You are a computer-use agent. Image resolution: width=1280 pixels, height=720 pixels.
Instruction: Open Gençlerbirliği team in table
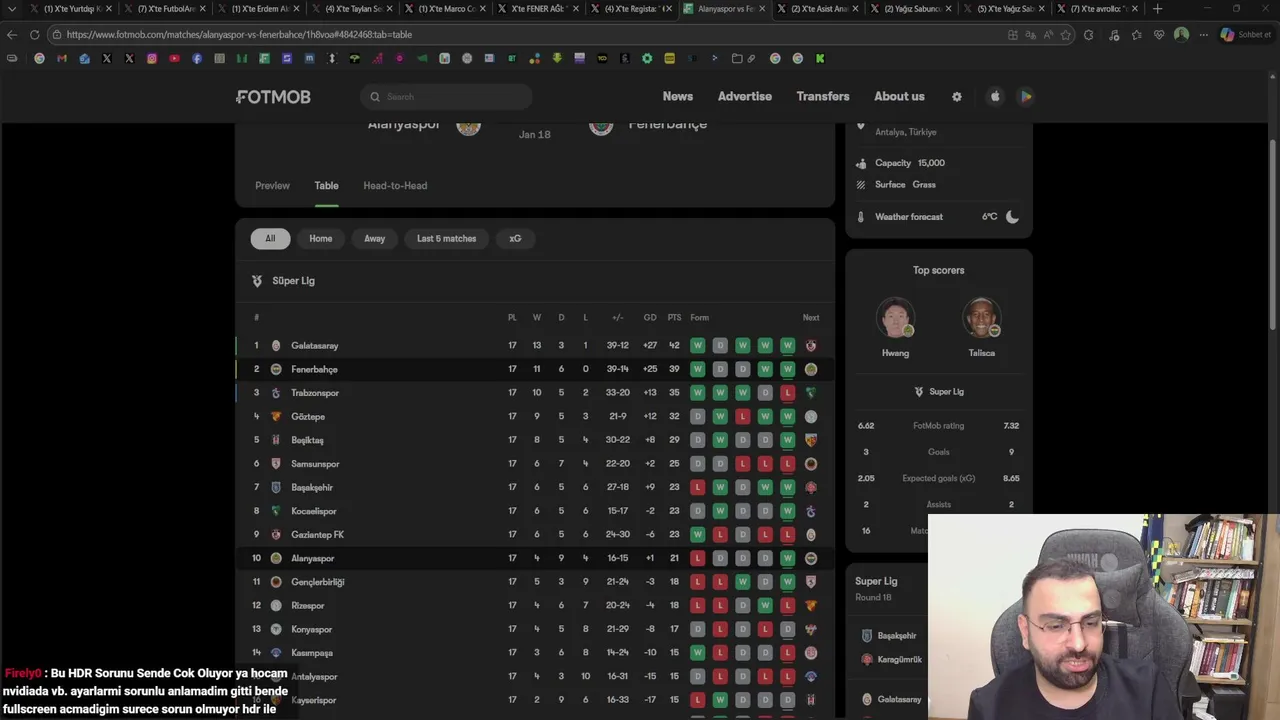318,582
